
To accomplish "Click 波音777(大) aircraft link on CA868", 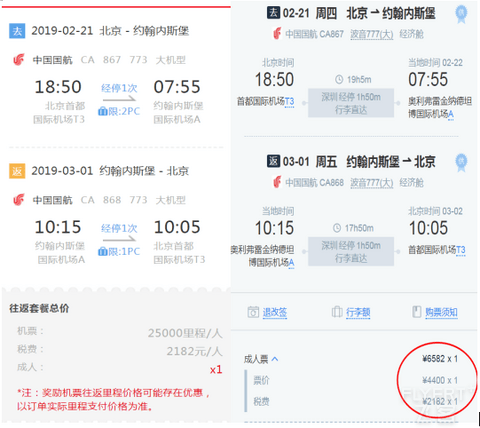I will point(372,182).
